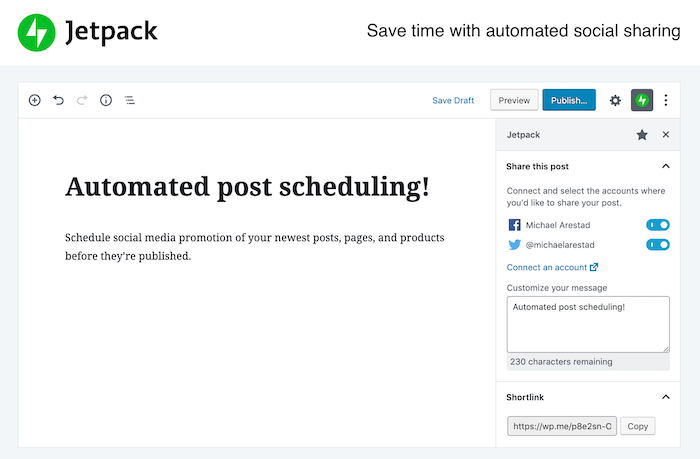Click the Customize your message text area
This screenshot has height=459, width=700.
coord(588,324)
